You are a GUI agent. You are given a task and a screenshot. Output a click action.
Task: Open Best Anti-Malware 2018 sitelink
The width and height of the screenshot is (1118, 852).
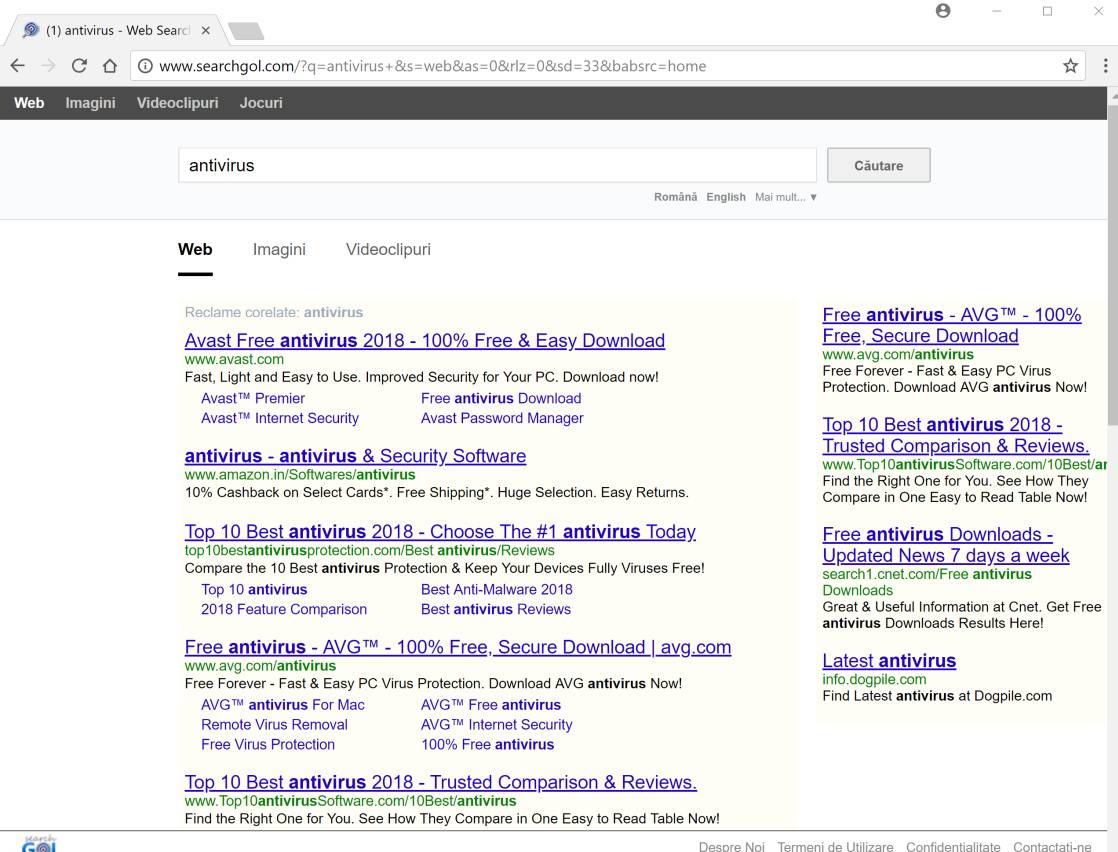(x=496, y=590)
